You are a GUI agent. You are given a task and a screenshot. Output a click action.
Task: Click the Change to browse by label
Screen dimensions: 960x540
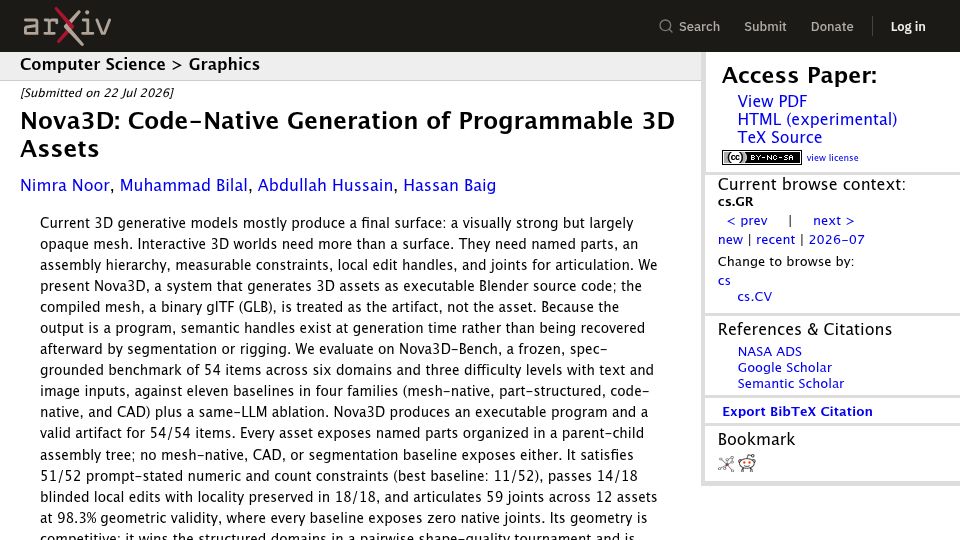pos(786,261)
